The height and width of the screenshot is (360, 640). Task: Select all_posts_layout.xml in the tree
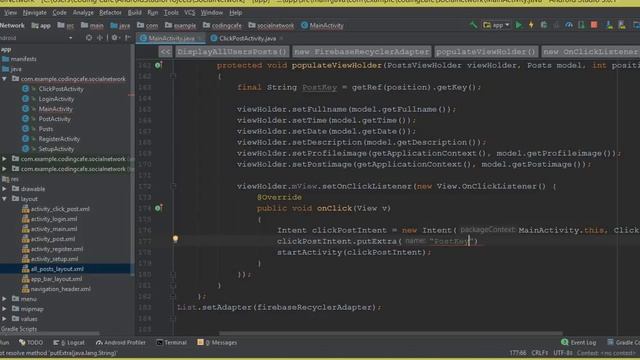[x=57, y=269]
